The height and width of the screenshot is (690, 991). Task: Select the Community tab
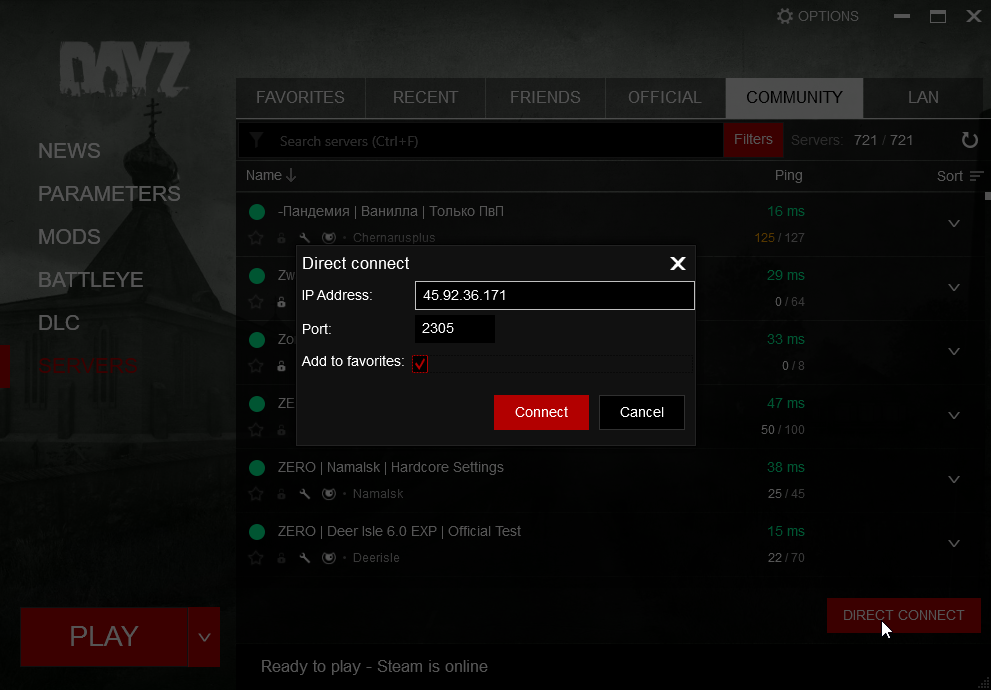click(794, 97)
